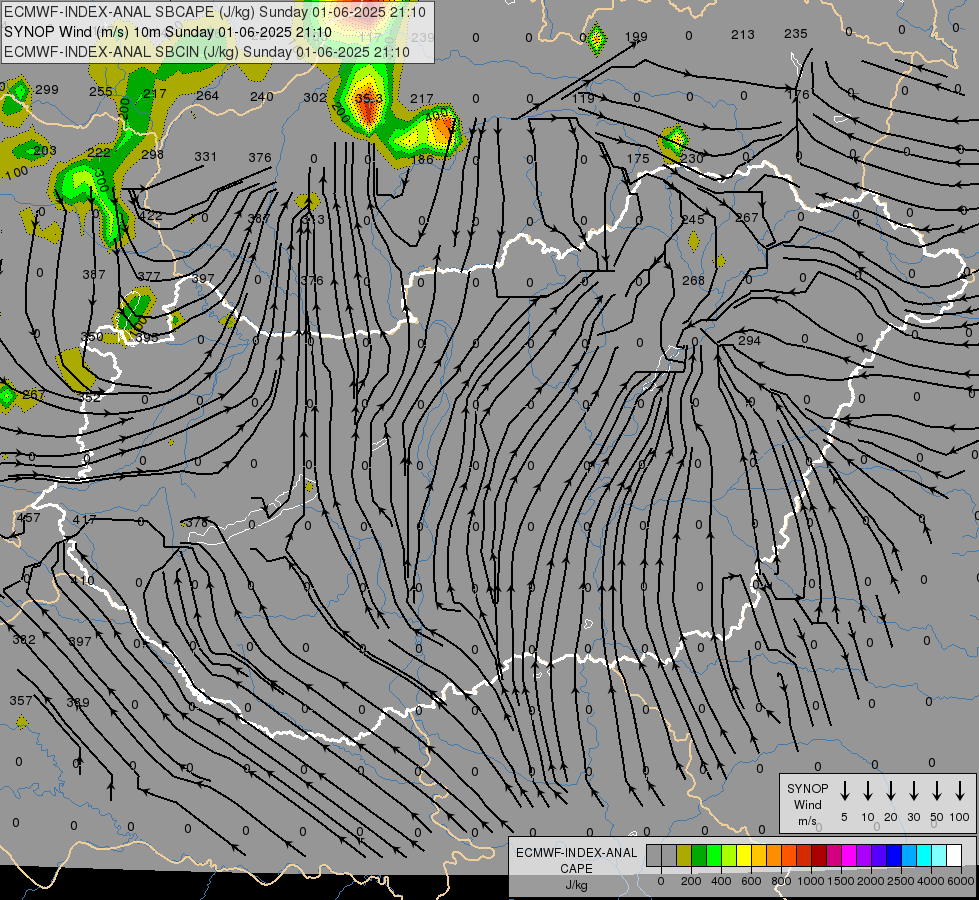Pick the white CAPE legend swatch
The image size is (979, 900).
[x=954, y=856]
